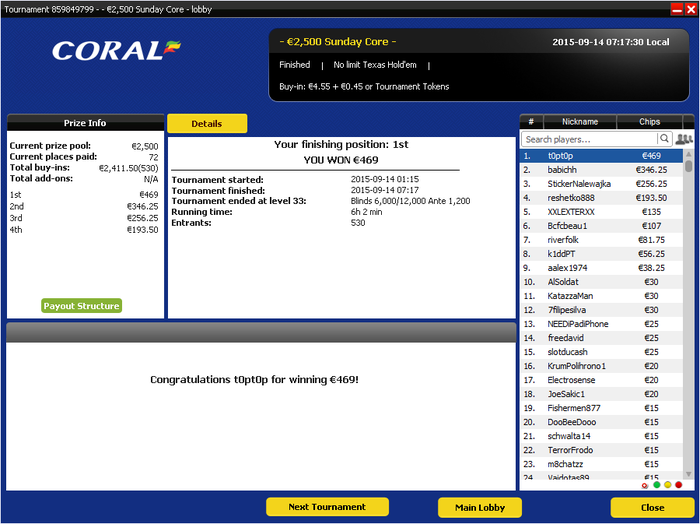Click player list scrollbar down arrow
The height and width of the screenshot is (524, 700).
[x=688, y=474]
